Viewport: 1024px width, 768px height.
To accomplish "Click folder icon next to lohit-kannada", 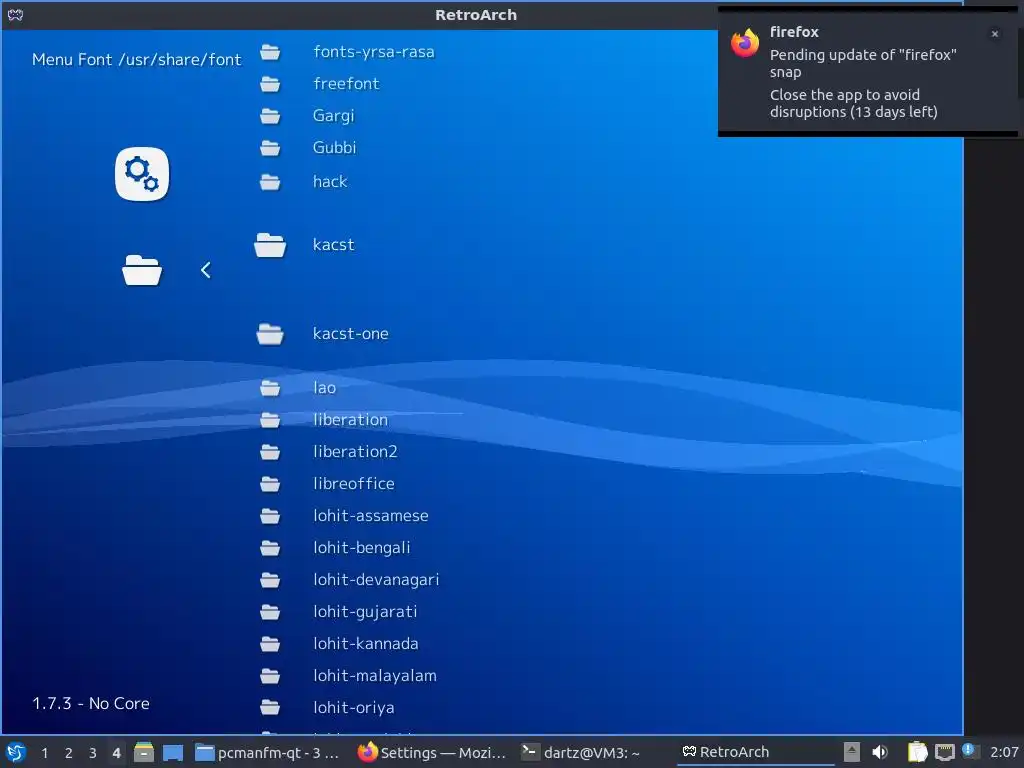I will 270,644.
